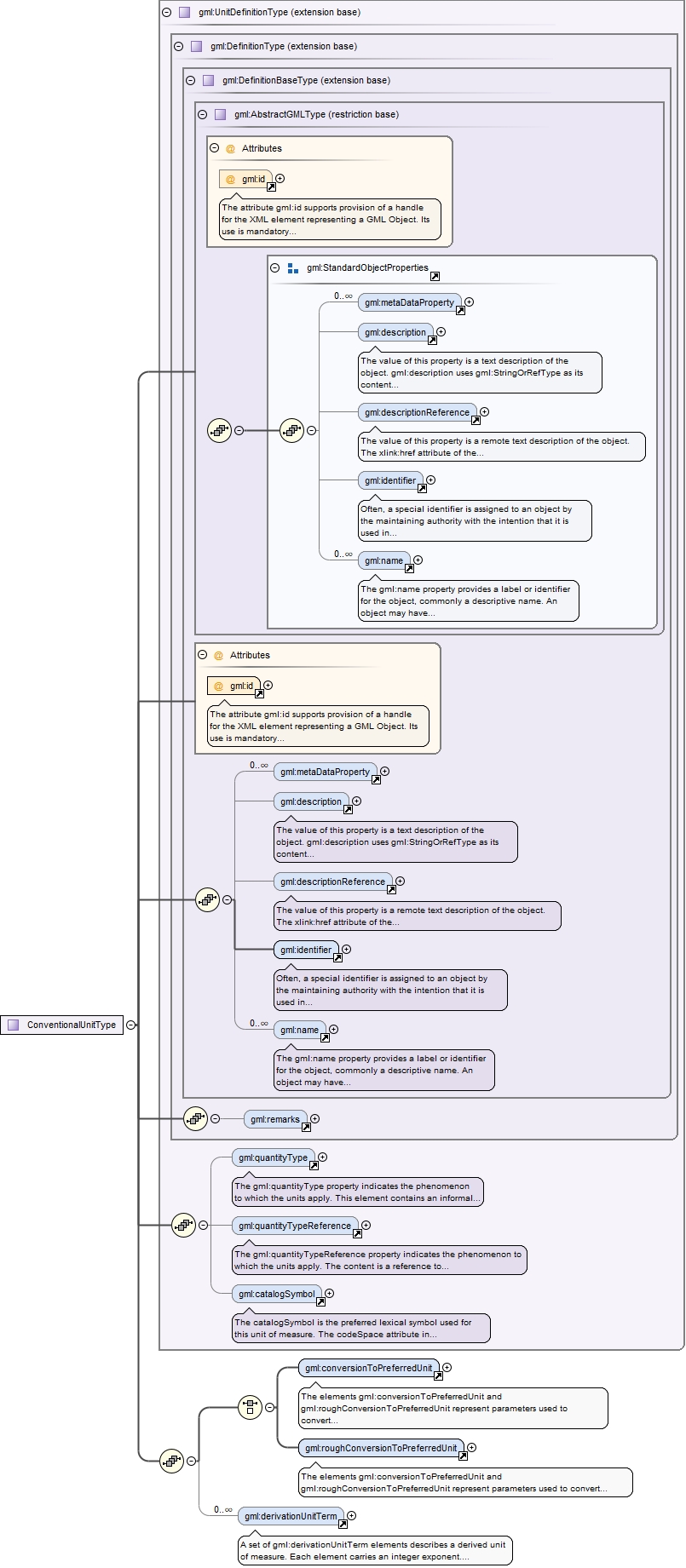Follow the reference arrow on gml:StandardObjectProperties

435,276
